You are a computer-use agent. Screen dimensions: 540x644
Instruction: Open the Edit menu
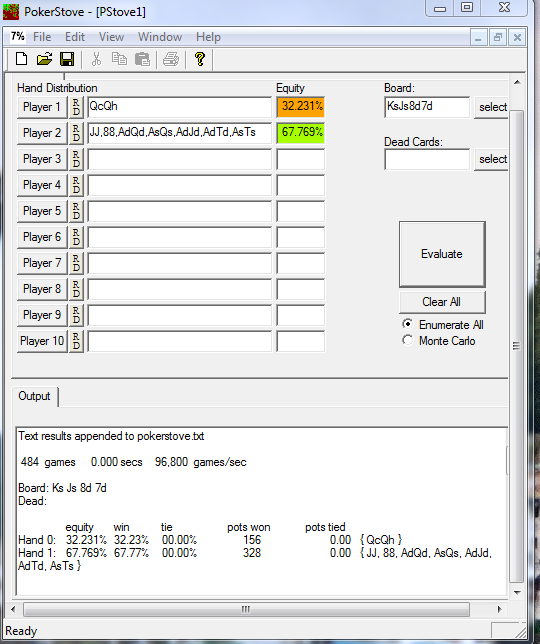click(75, 37)
